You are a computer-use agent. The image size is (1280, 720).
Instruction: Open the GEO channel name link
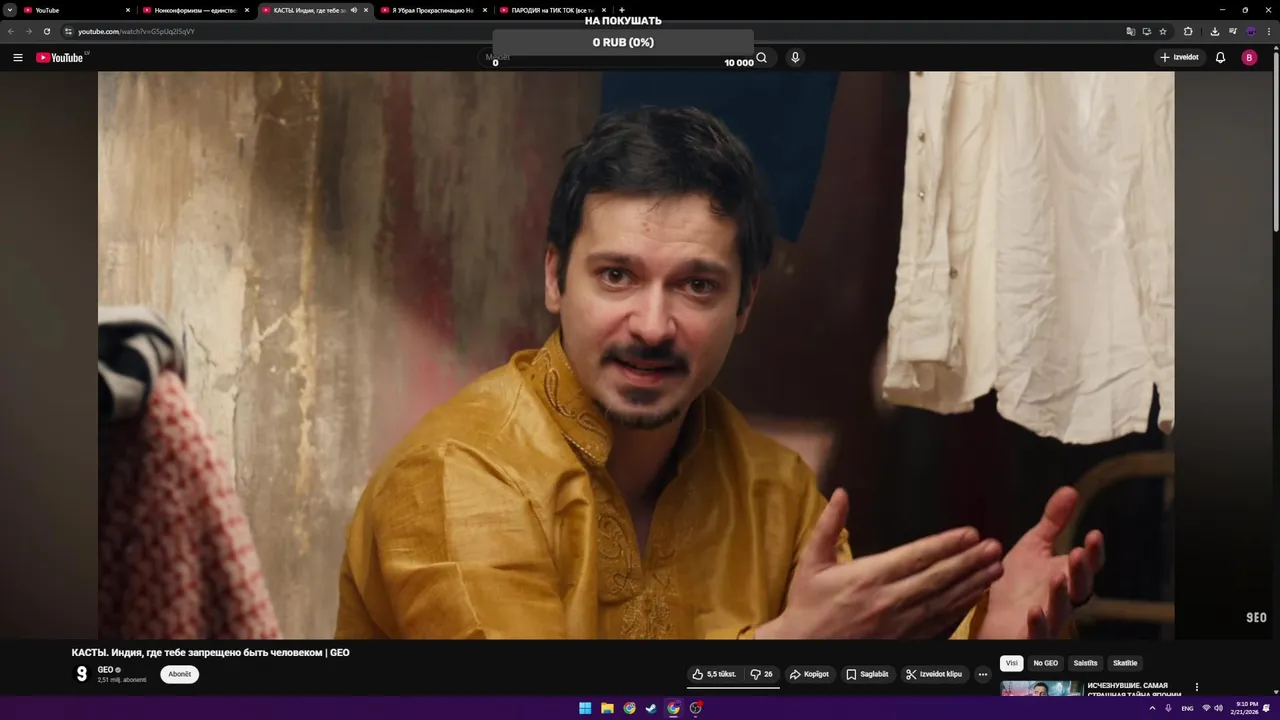pos(105,669)
